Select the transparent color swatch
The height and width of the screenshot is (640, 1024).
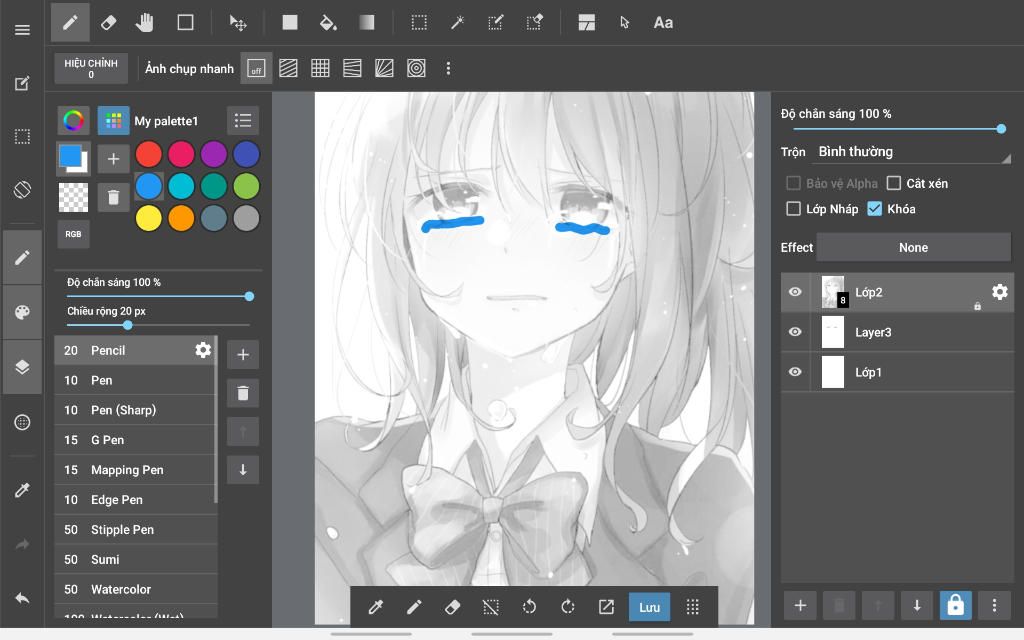pyautogui.click(x=73, y=197)
